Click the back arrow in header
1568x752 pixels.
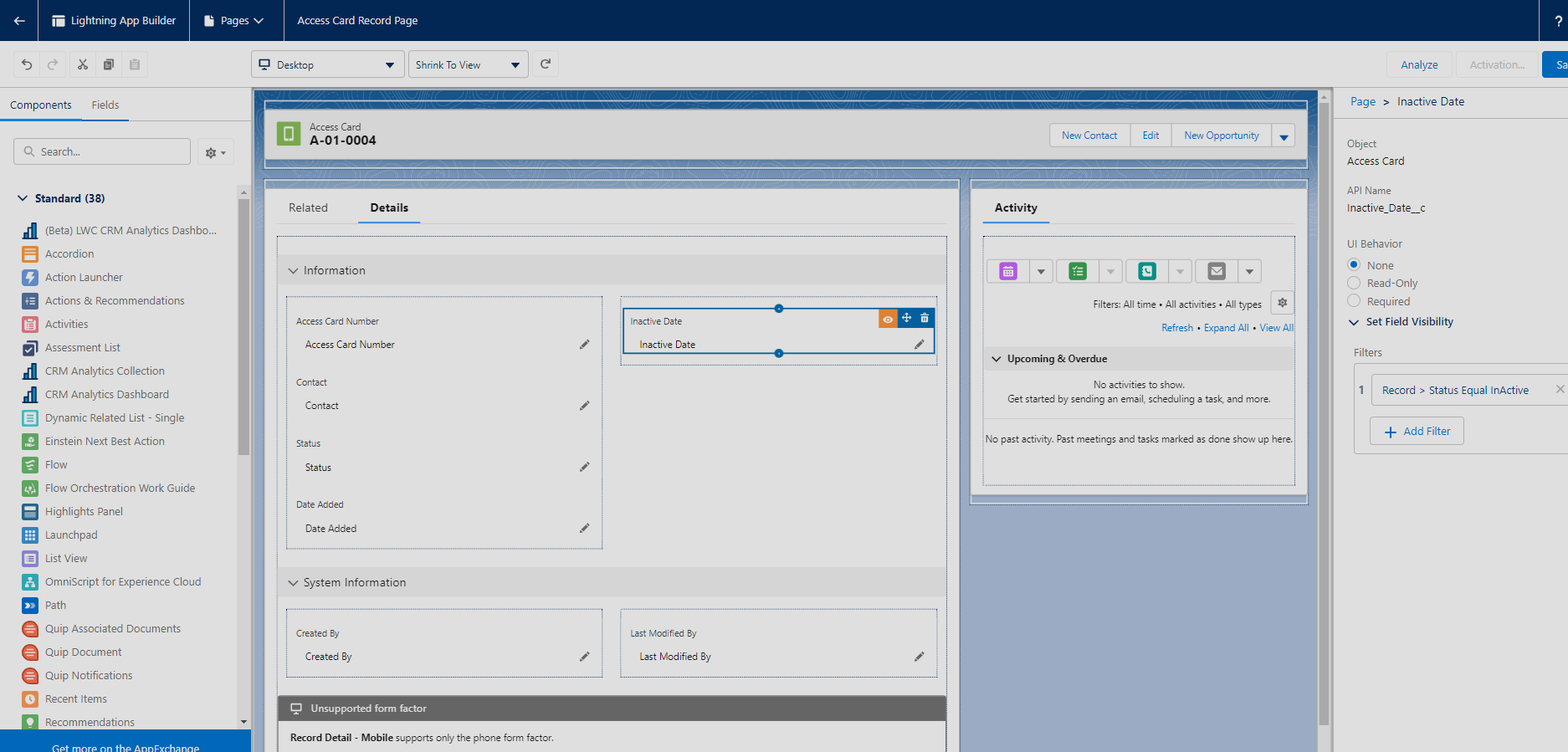point(19,20)
